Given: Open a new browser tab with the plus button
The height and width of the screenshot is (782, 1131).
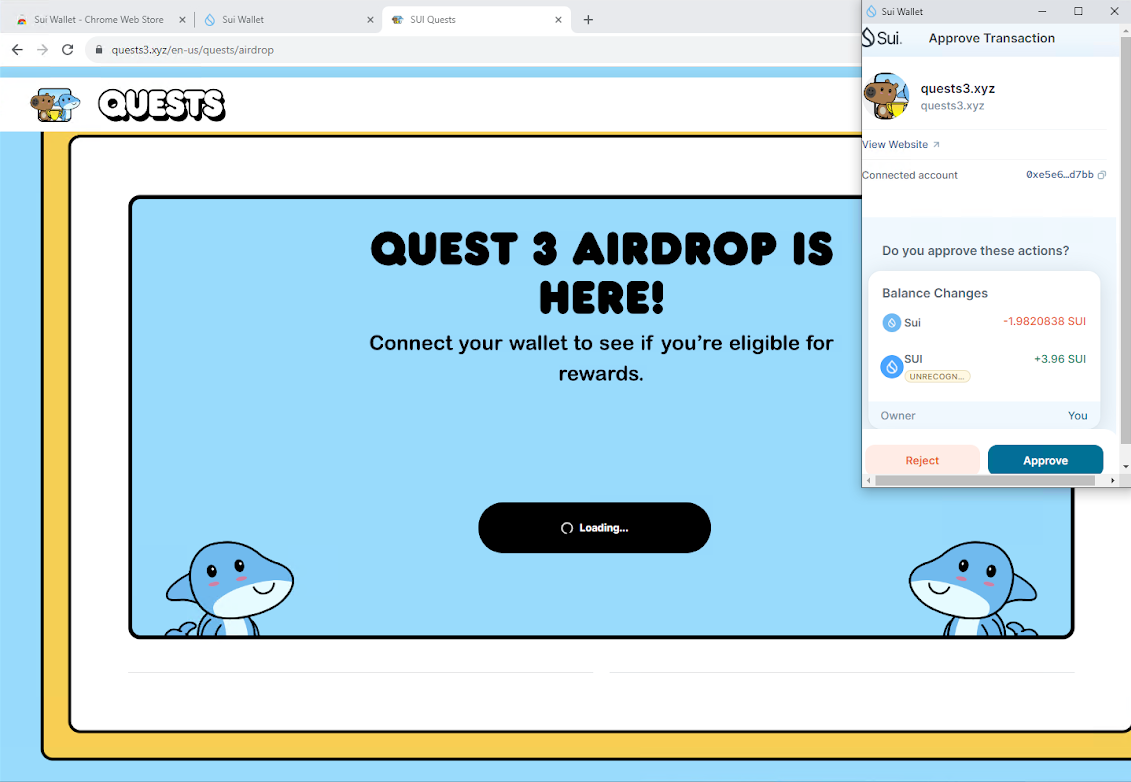Looking at the screenshot, I should 588,18.
